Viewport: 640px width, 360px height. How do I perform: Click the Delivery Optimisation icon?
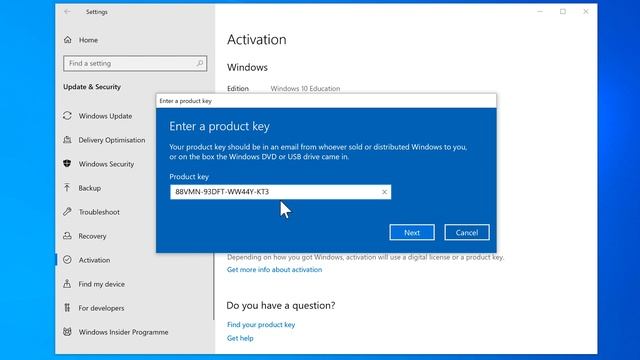coord(67,140)
